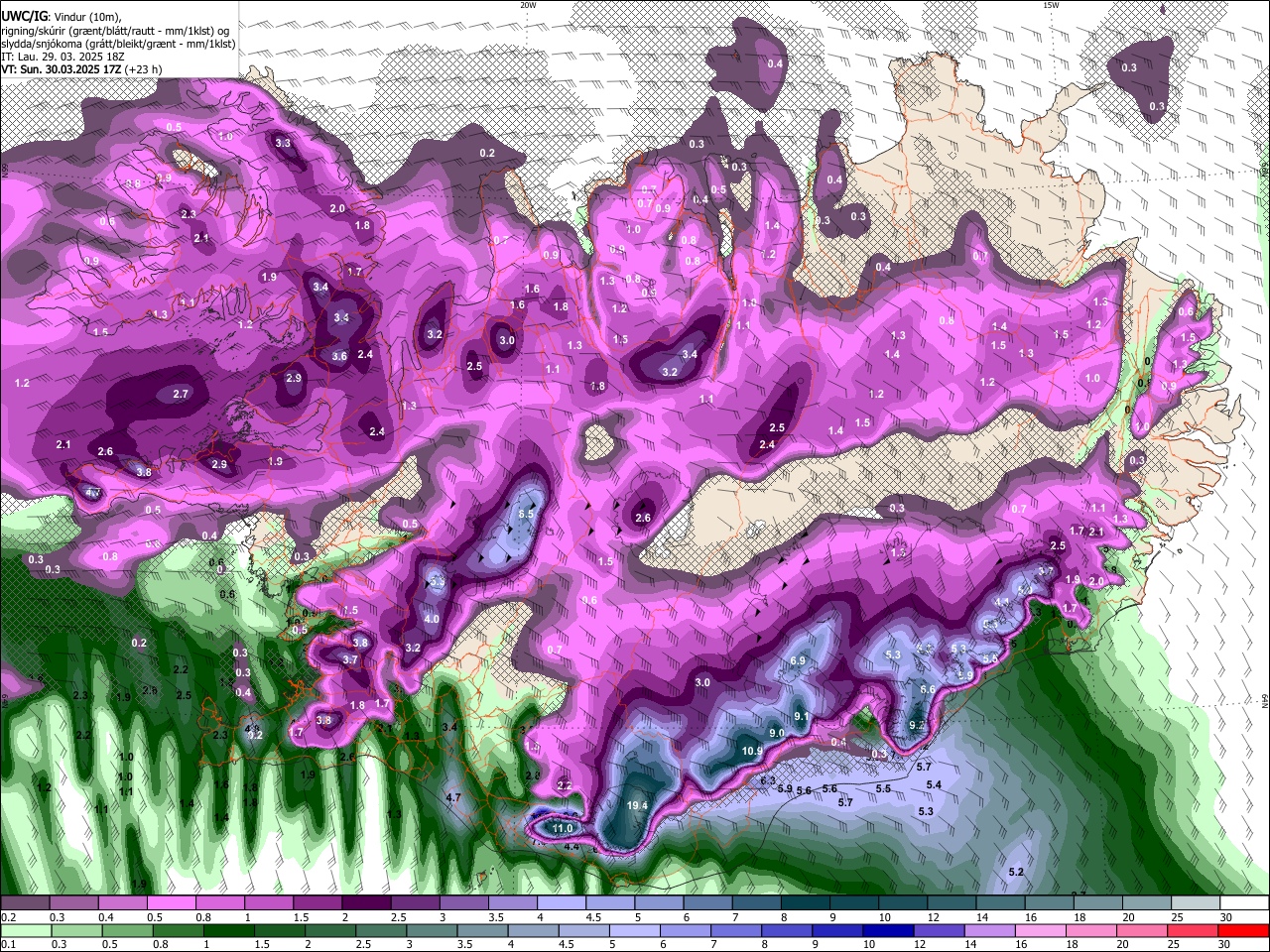Click the 6.5 value in the west
This screenshot has height=952, width=1270.
[x=527, y=514]
